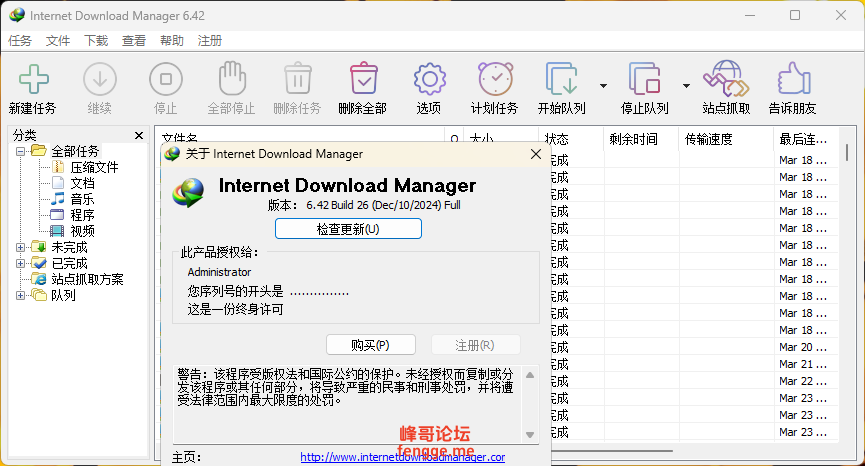Click the 'Mar 22 ...' date cell

[x=803, y=381]
